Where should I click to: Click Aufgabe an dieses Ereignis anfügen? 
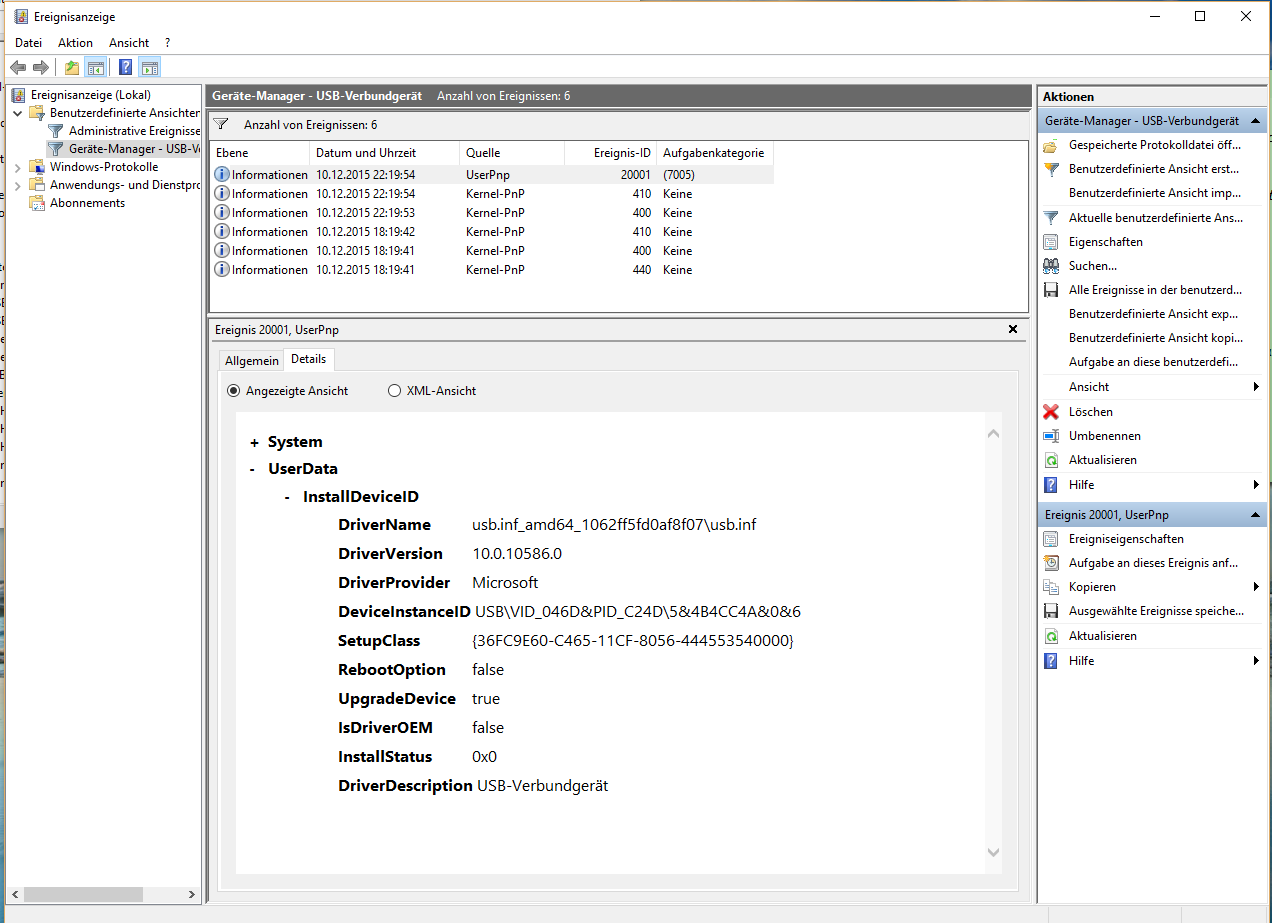pyautogui.click(x=1152, y=563)
